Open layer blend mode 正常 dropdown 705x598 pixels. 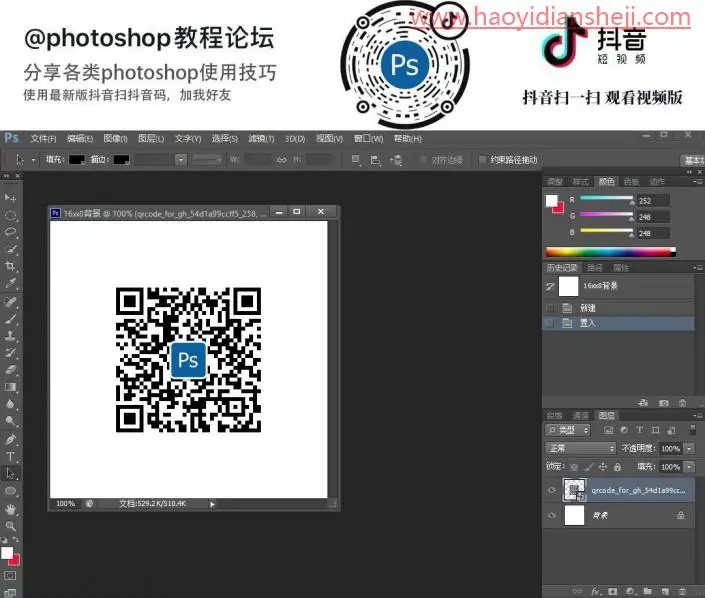click(580, 448)
